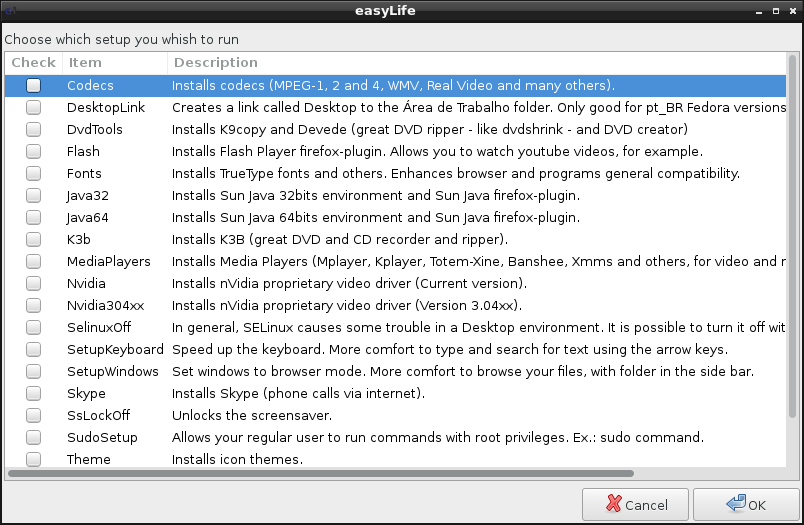
Task: Sort by the Check column header
Action: point(34,63)
